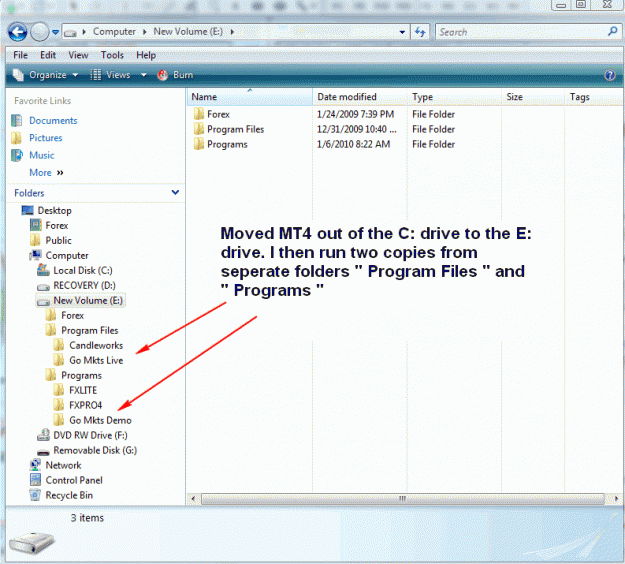This screenshot has height=564, width=625.
Task: Open the Views dropdown arrow
Action: (143, 75)
